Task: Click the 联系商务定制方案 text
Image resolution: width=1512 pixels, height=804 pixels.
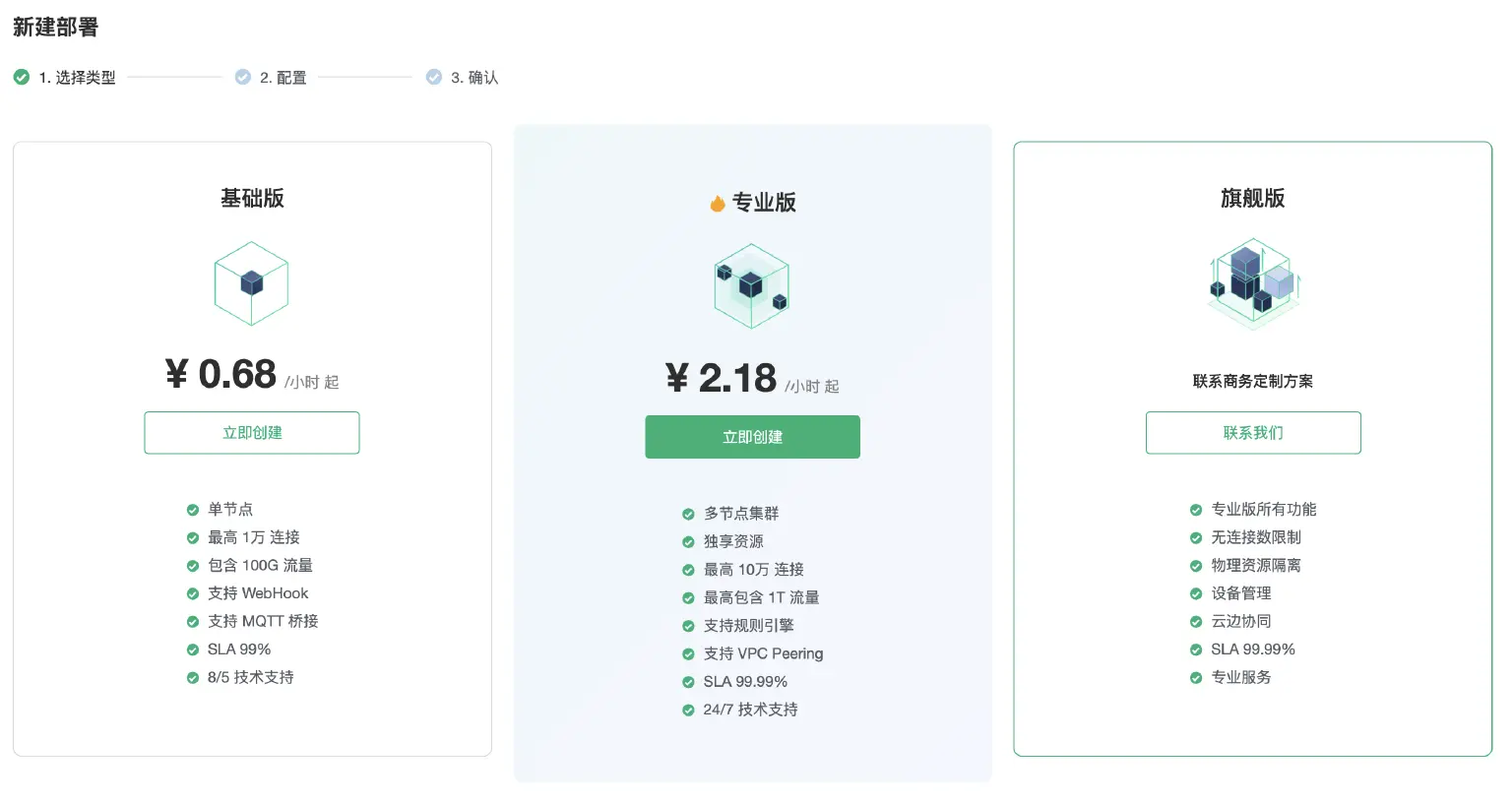Action: point(1252,381)
